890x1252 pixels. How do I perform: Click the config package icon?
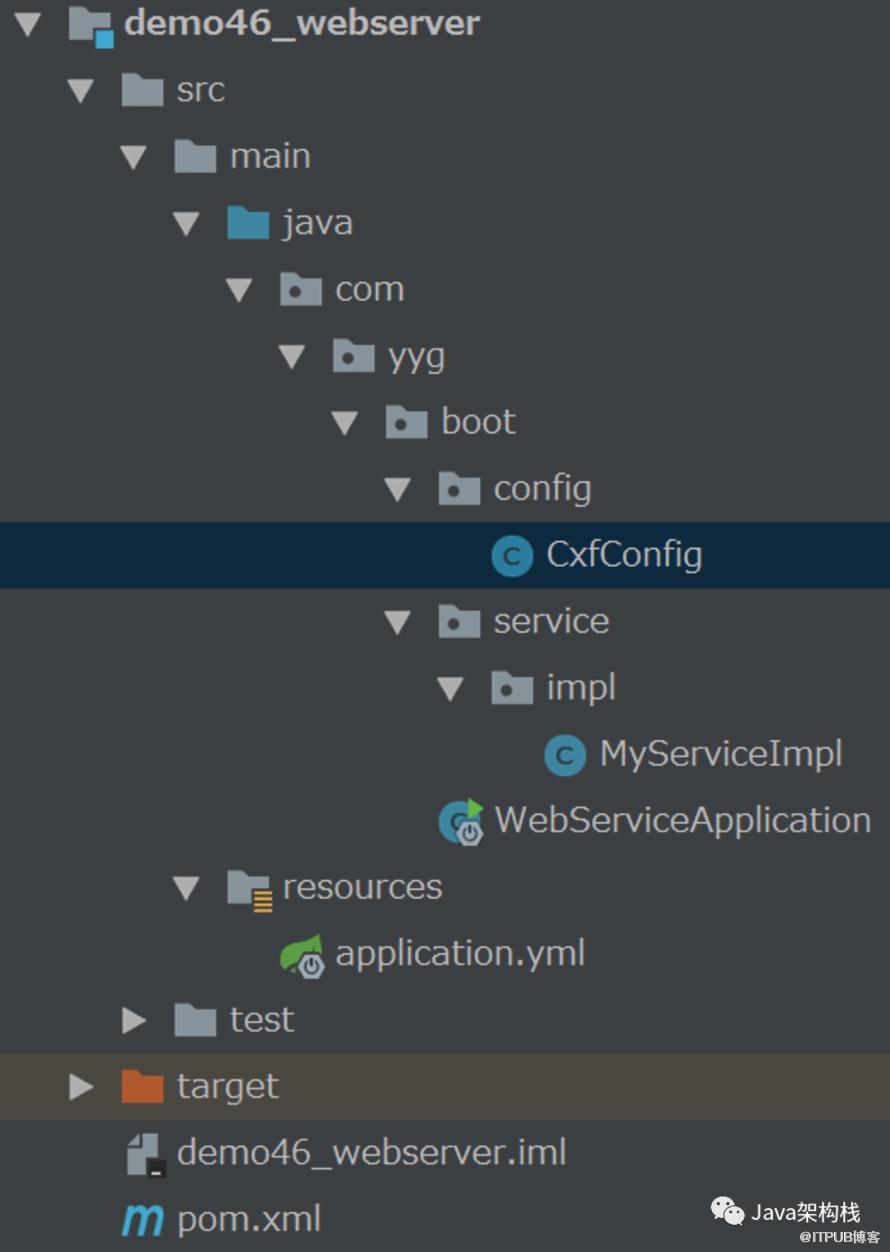tap(459, 488)
